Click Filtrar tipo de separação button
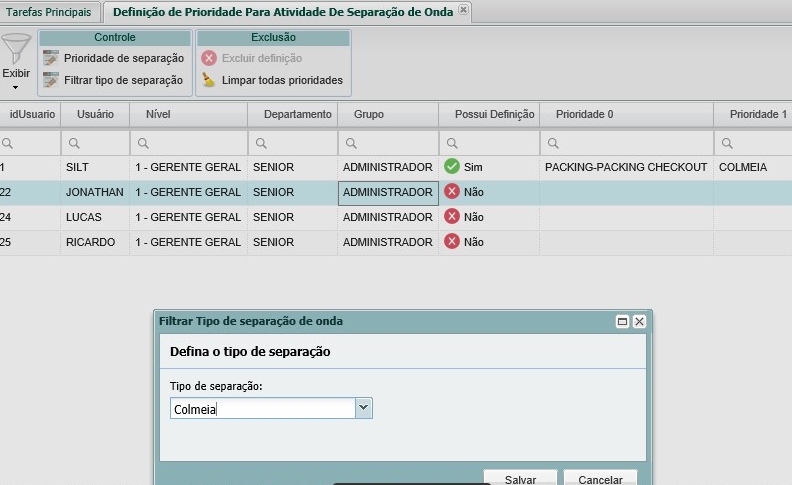This screenshot has height=485, width=792. (113, 80)
